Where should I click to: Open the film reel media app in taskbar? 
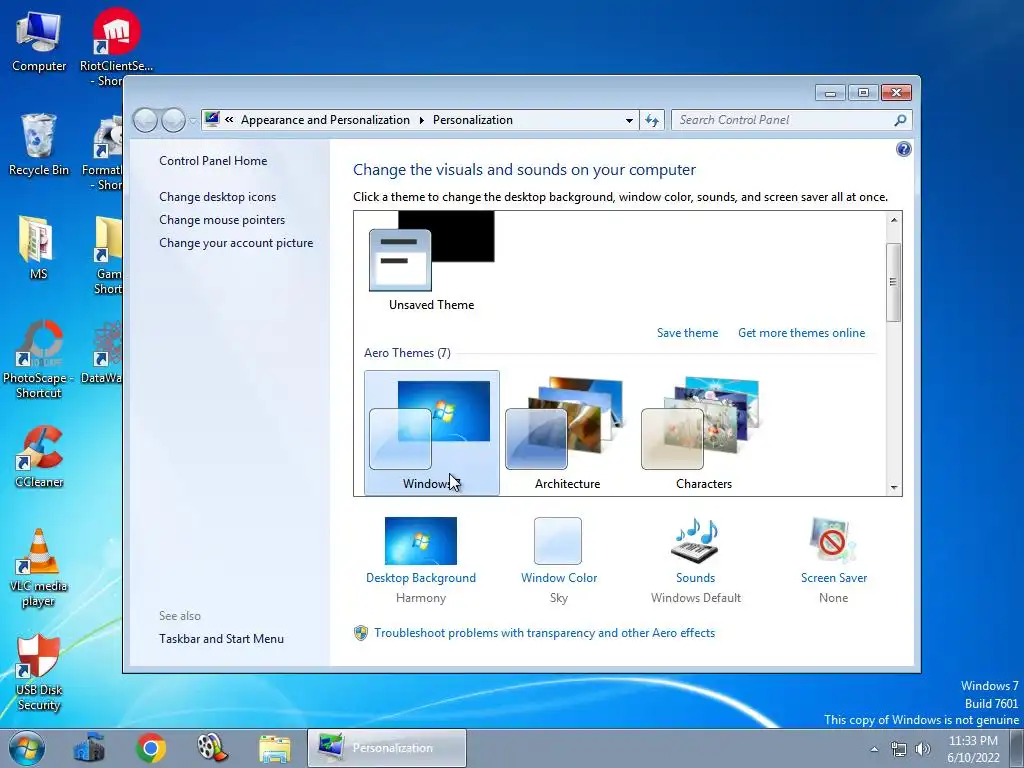coord(212,748)
